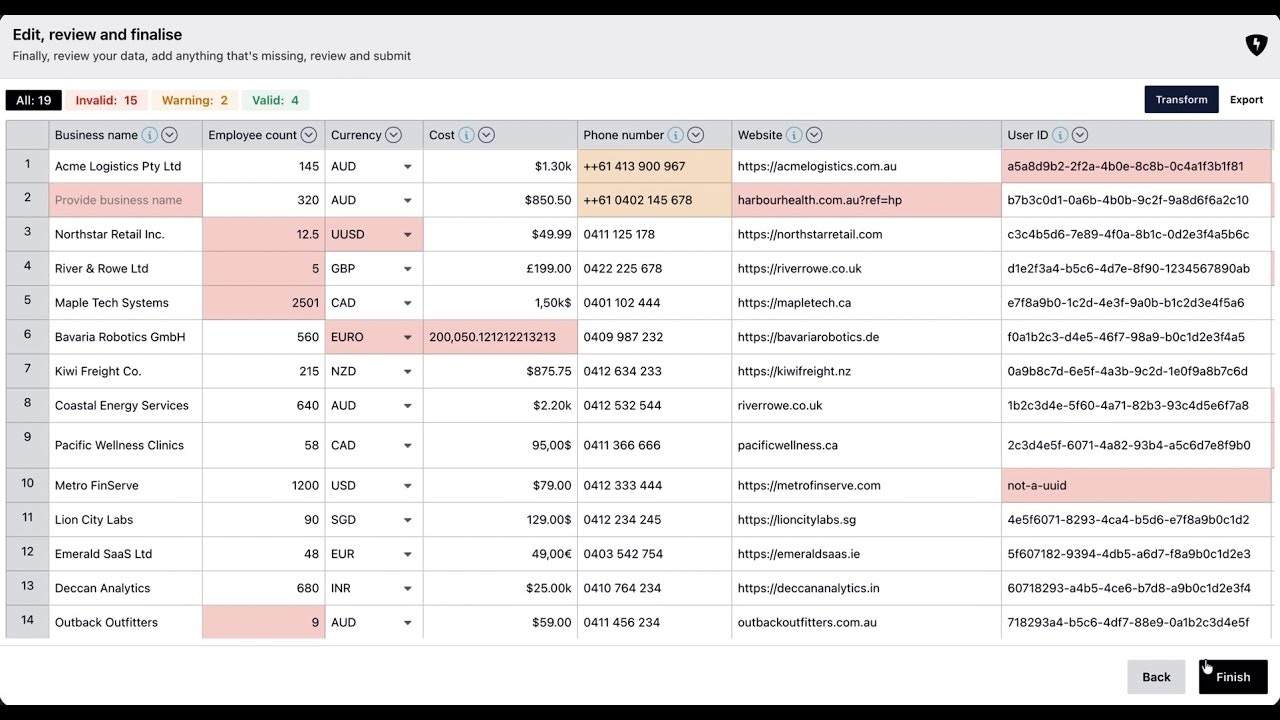Open the EURO currency dropdown for Bavaria Robotics
The height and width of the screenshot is (720, 1280).
[x=407, y=337]
